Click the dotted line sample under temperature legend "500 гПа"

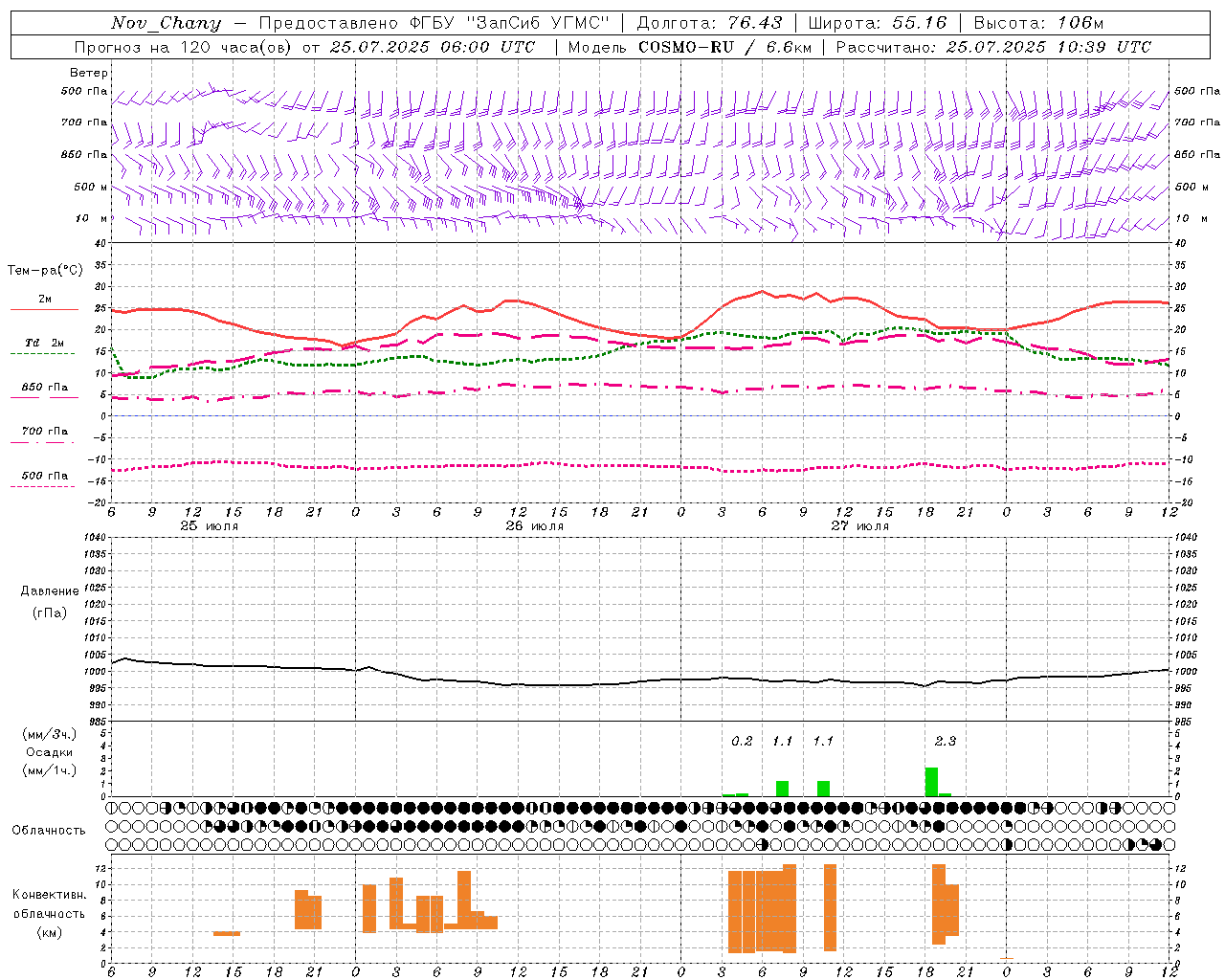coord(42,487)
